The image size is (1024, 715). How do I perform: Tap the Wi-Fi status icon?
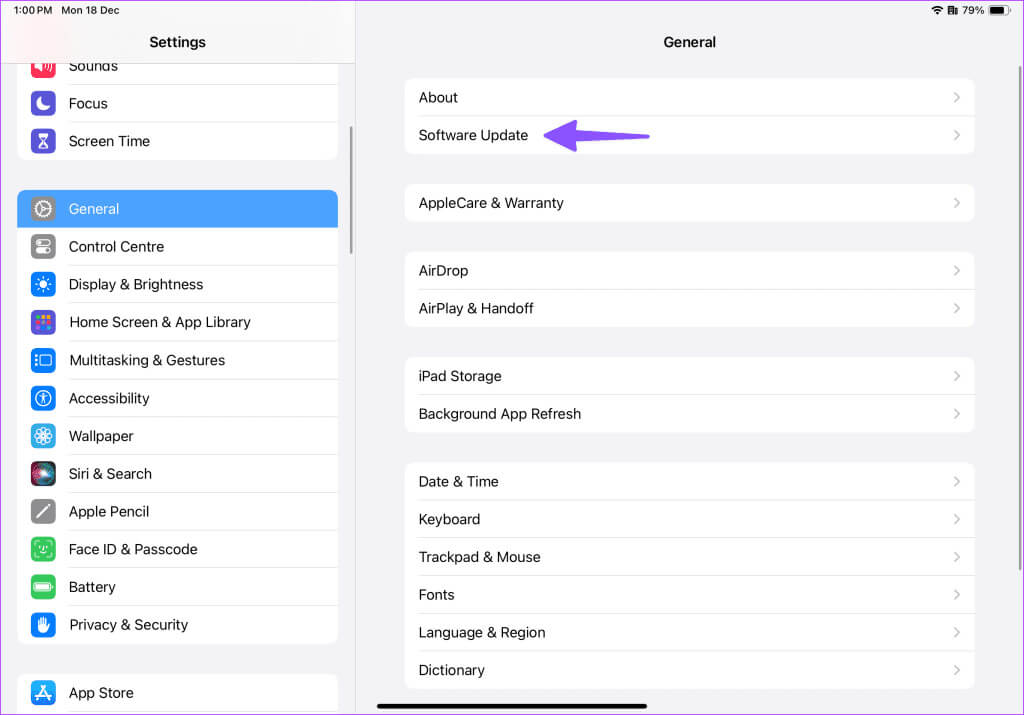[937, 10]
